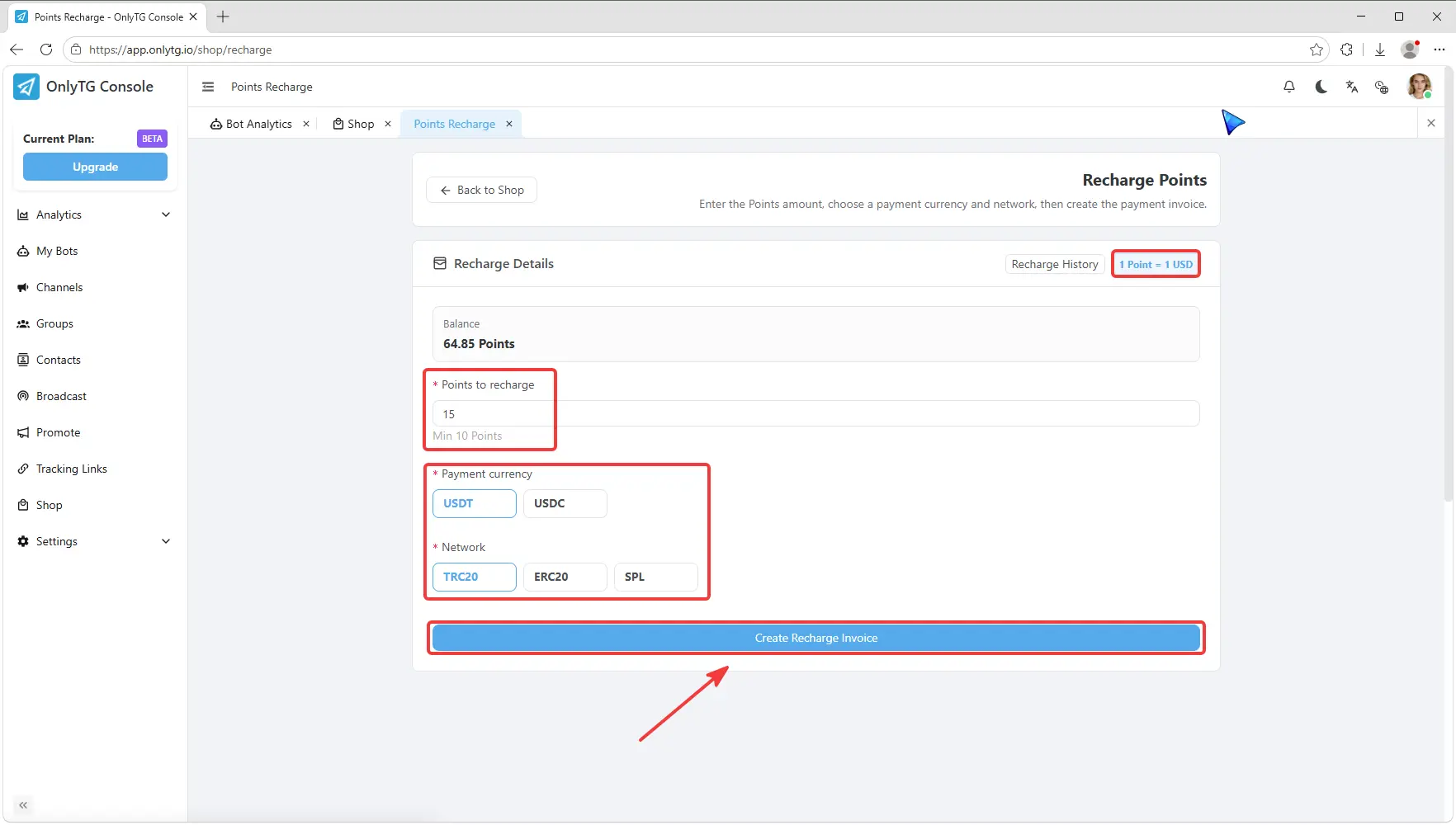Switch to dark mode with moon icon
The width and height of the screenshot is (1456, 825).
click(x=1321, y=87)
